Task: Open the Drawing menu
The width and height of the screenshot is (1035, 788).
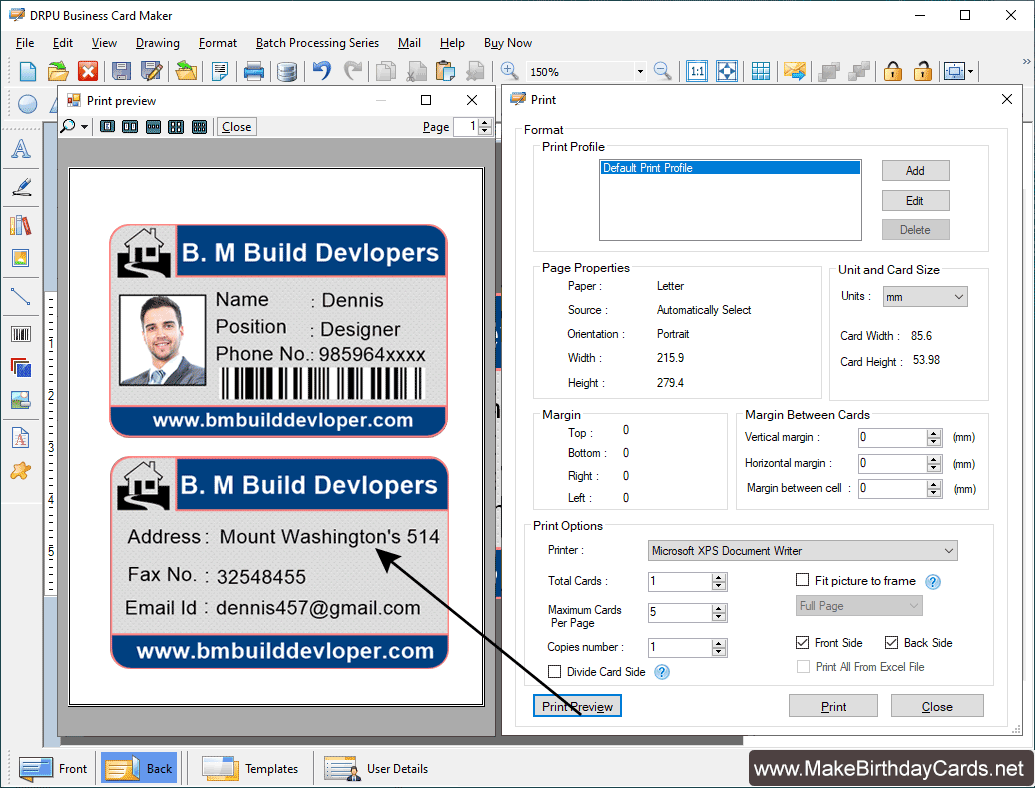Action: tap(158, 43)
